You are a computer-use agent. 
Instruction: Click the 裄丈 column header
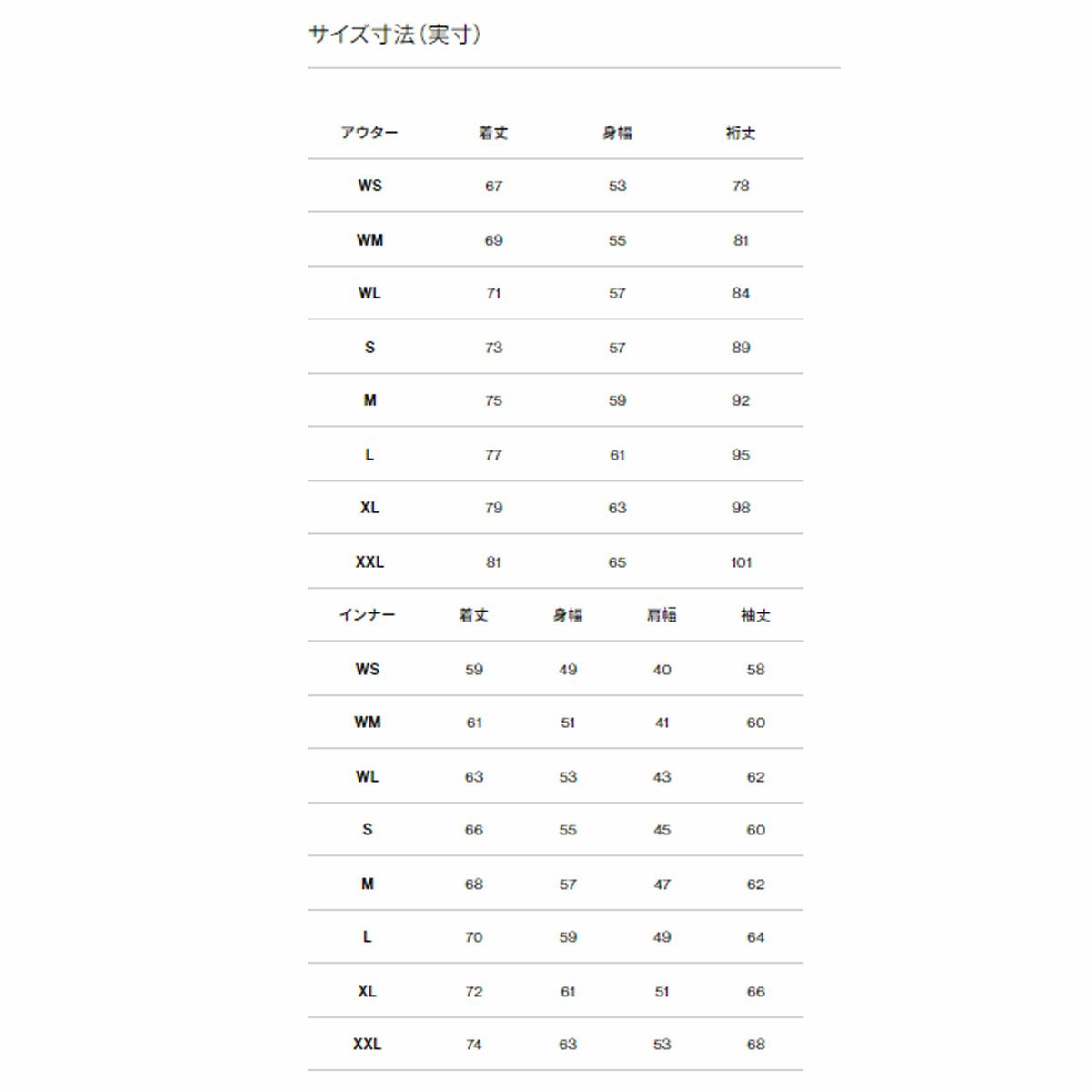click(741, 133)
